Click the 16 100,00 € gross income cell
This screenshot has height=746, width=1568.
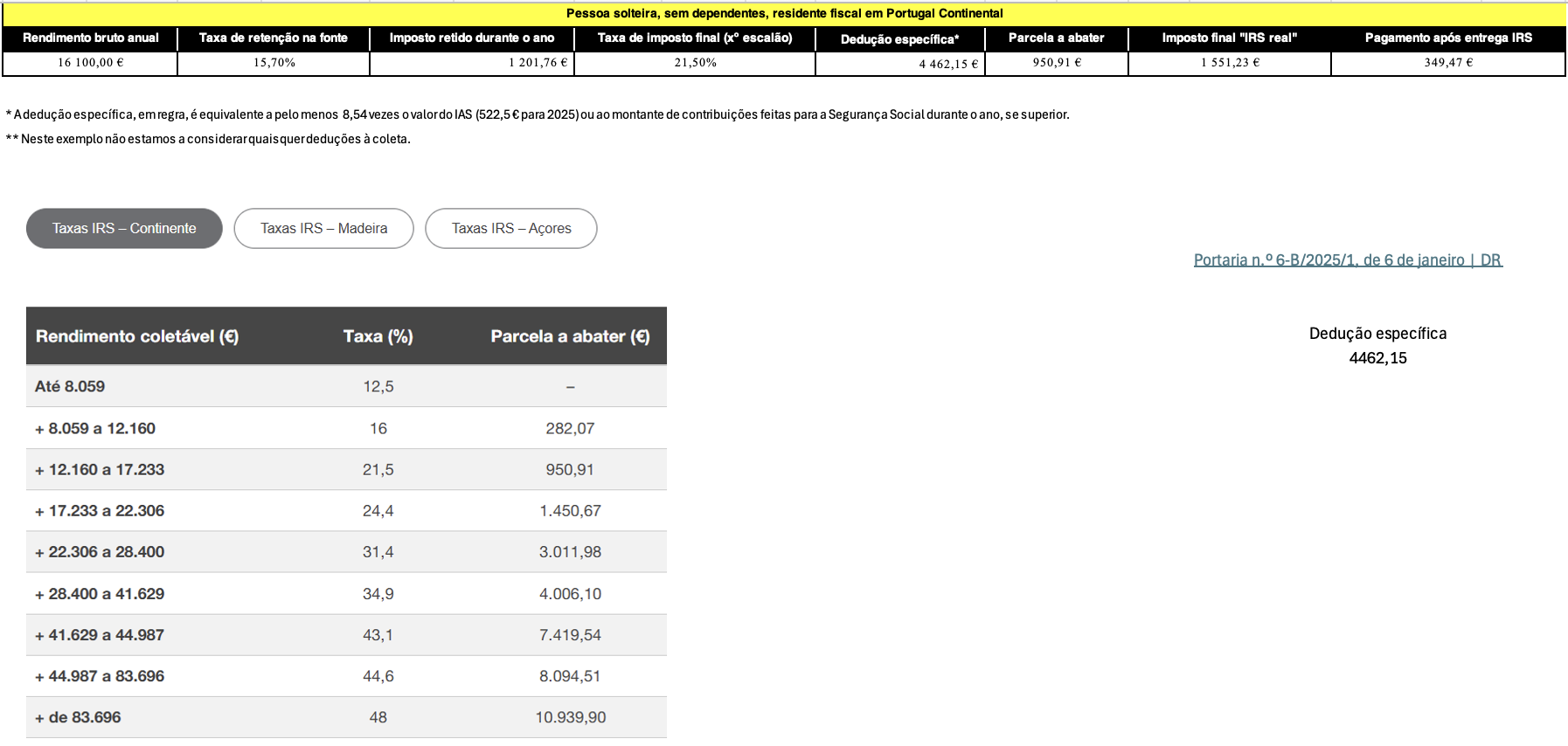pyautogui.click(x=90, y=63)
